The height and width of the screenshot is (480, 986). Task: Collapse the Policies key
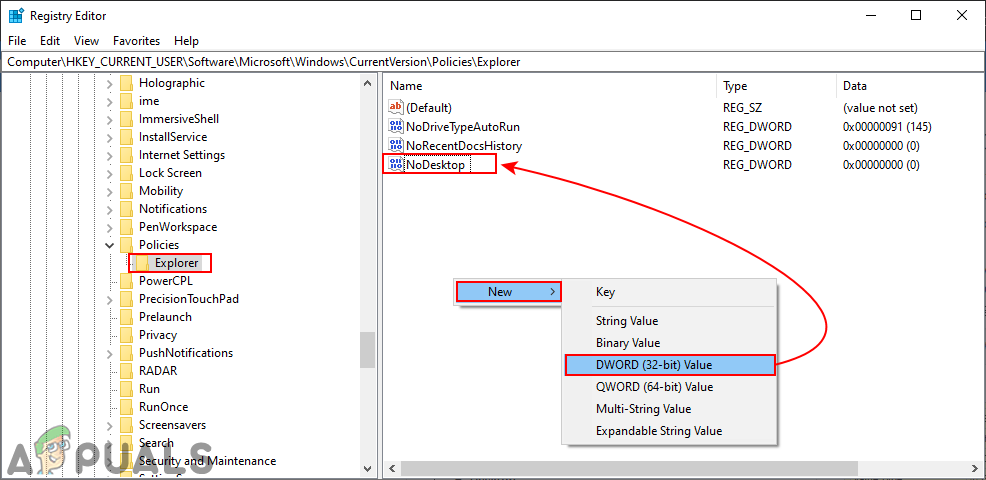pos(109,245)
